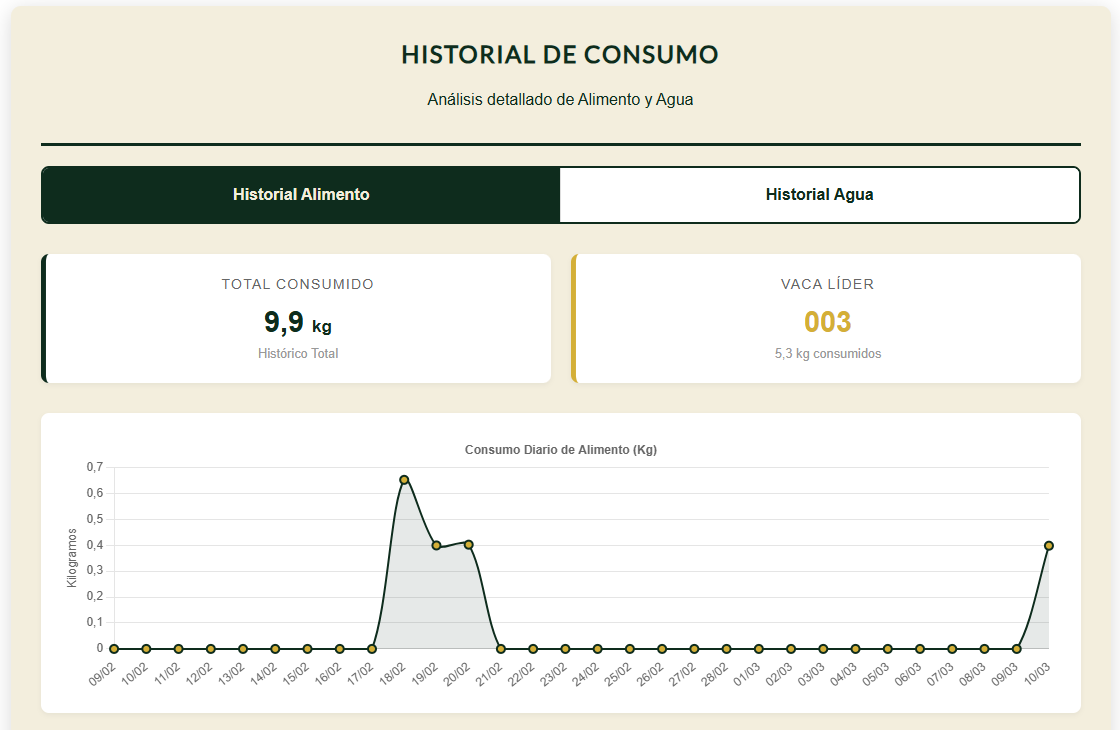Switch to the Historial Alimento tab
1120x730 pixels.
[301, 195]
